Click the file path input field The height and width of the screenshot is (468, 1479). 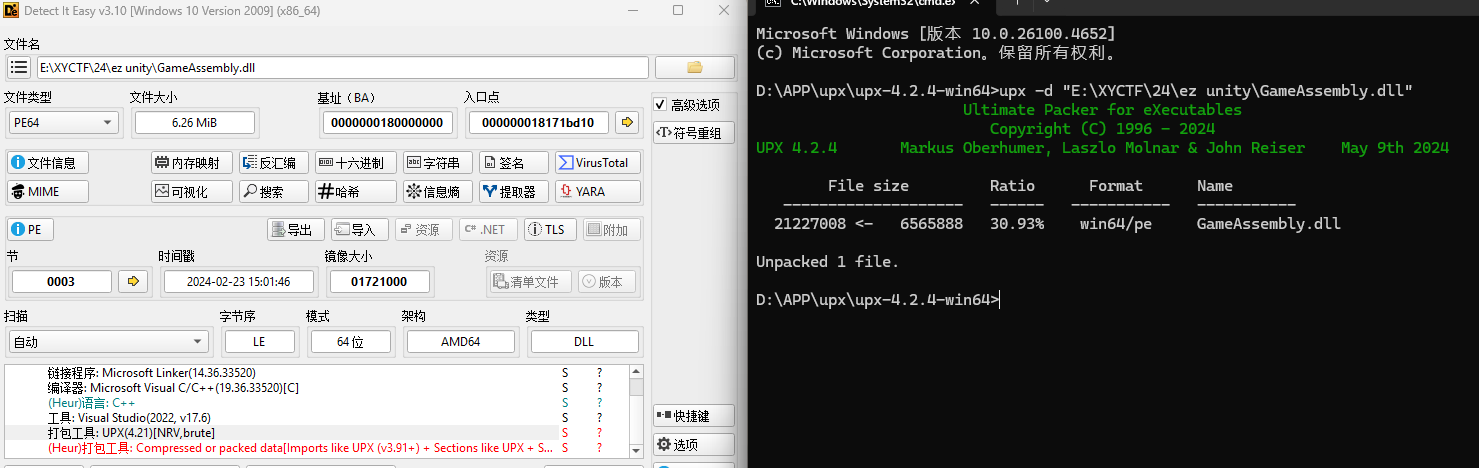pyautogui.click(x=342, y=67)
